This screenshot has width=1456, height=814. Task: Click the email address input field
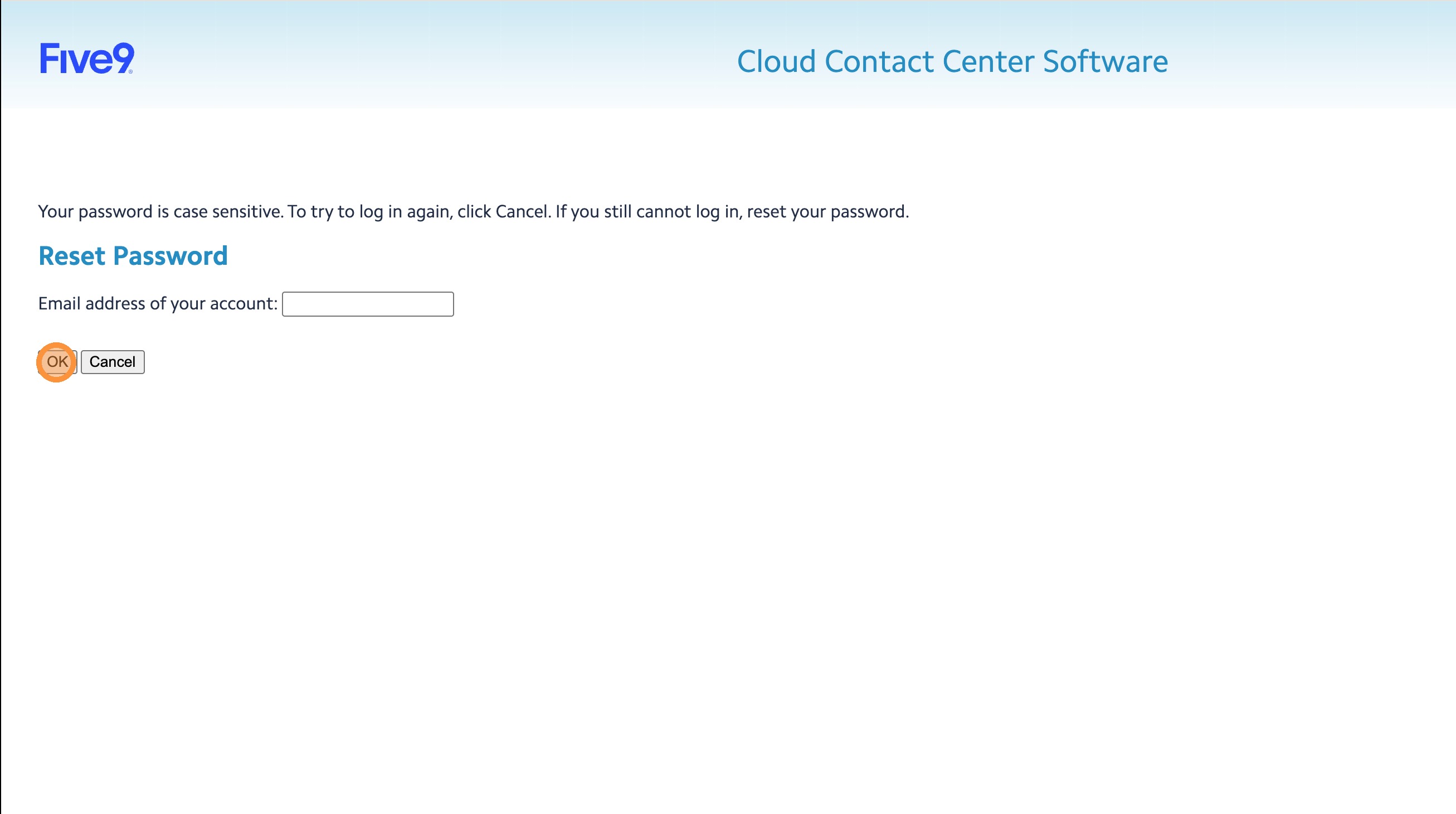(x=368, y=304)
